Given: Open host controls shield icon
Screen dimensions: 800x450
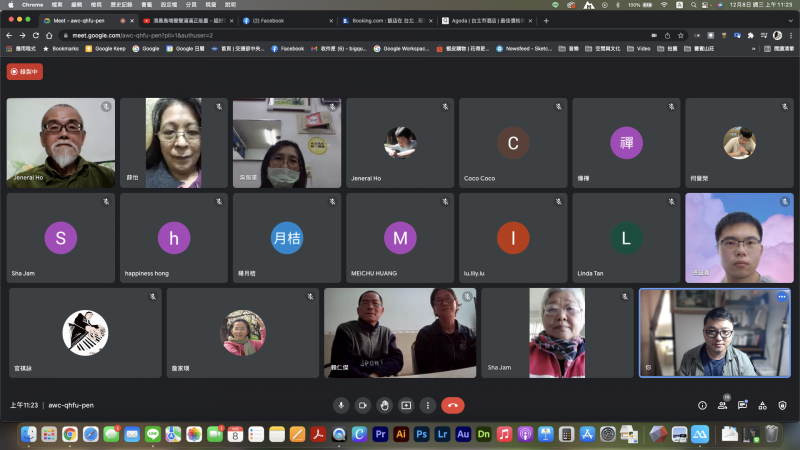Looking at the screenshot, I should point(784,405).
